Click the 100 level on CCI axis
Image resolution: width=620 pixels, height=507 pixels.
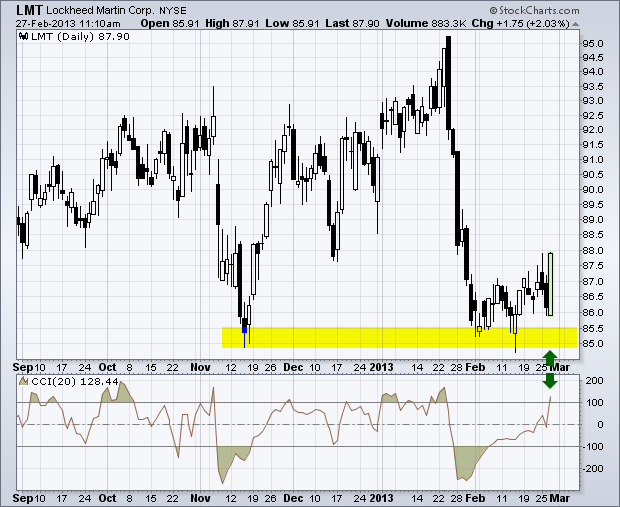(594, 403)
